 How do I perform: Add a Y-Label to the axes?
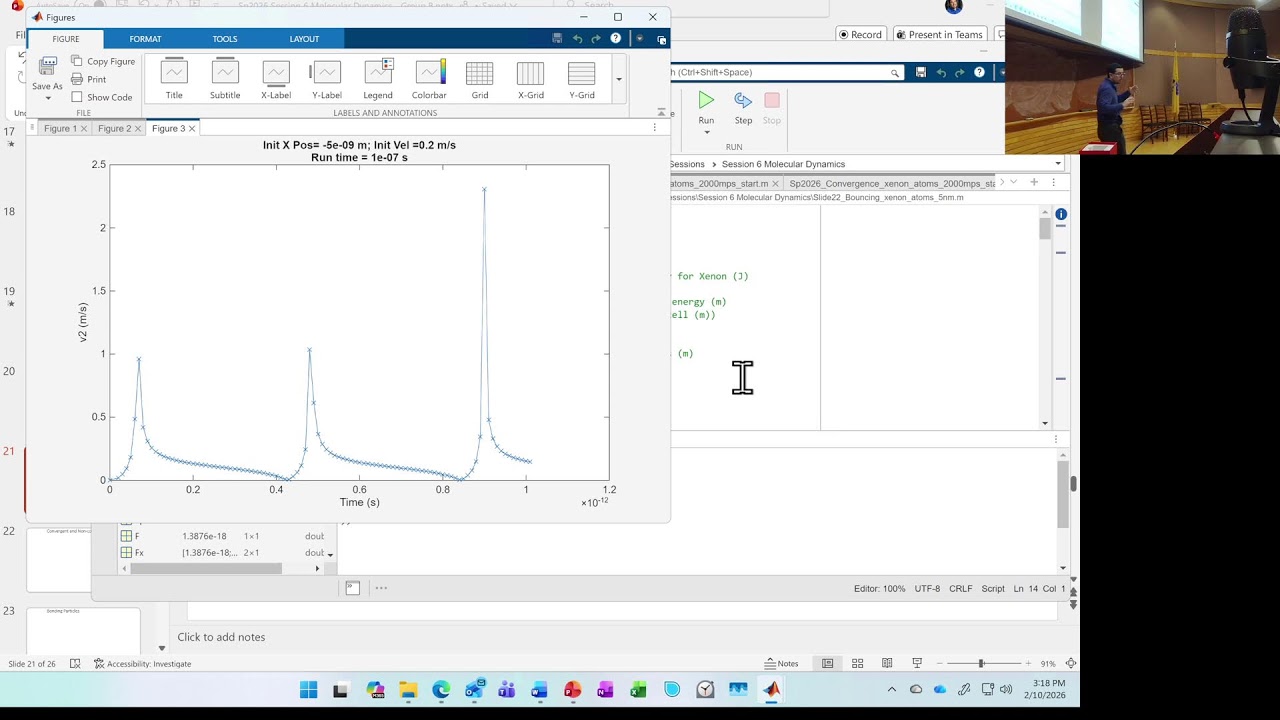pyautogui.click(x=327, y=79)
